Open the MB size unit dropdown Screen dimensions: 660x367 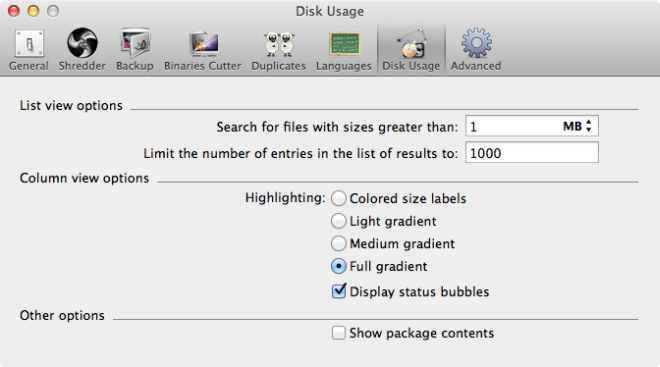coord(578,126)
